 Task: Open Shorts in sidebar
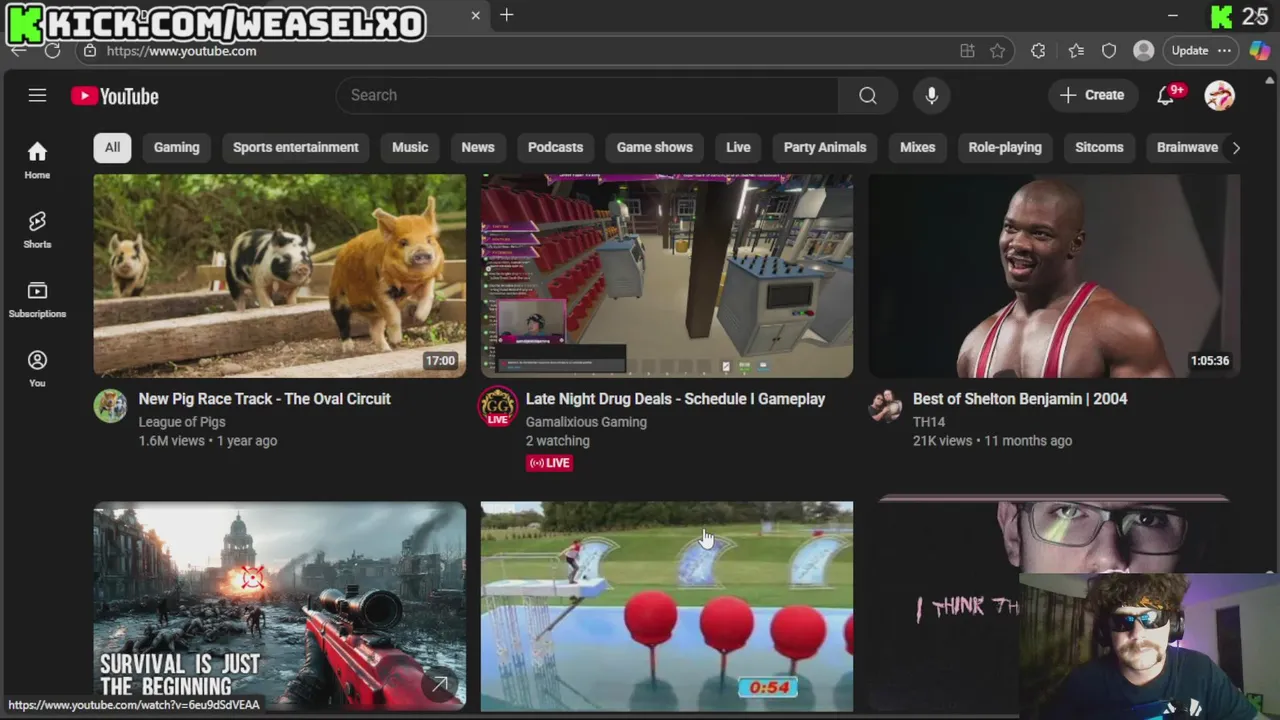pos(37,229)
